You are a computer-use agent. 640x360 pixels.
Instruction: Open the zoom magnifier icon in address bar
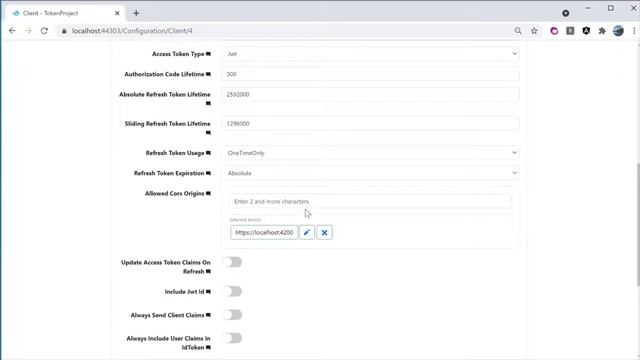(518, 31)
